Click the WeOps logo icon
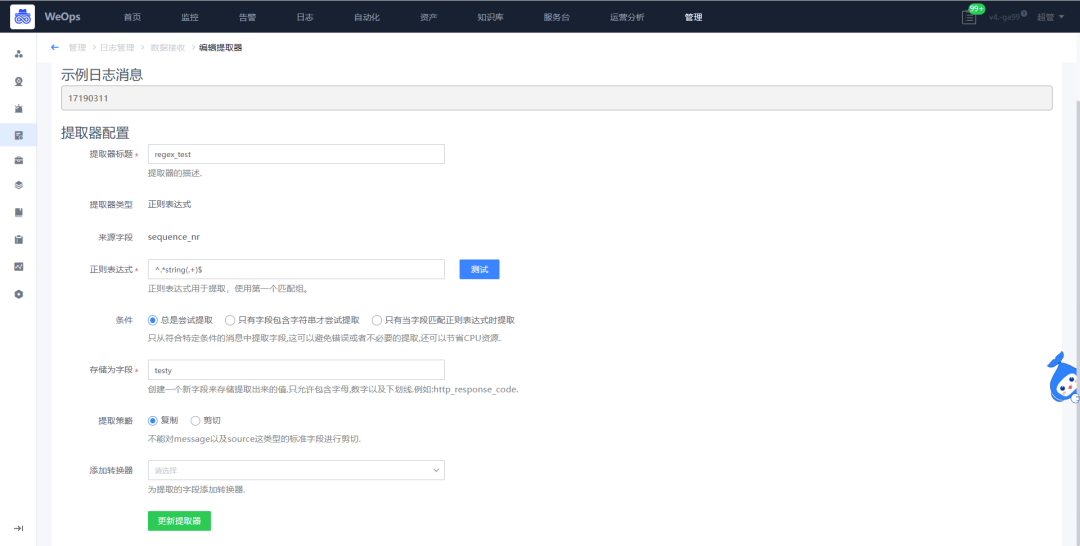 (x=22, y=17)
